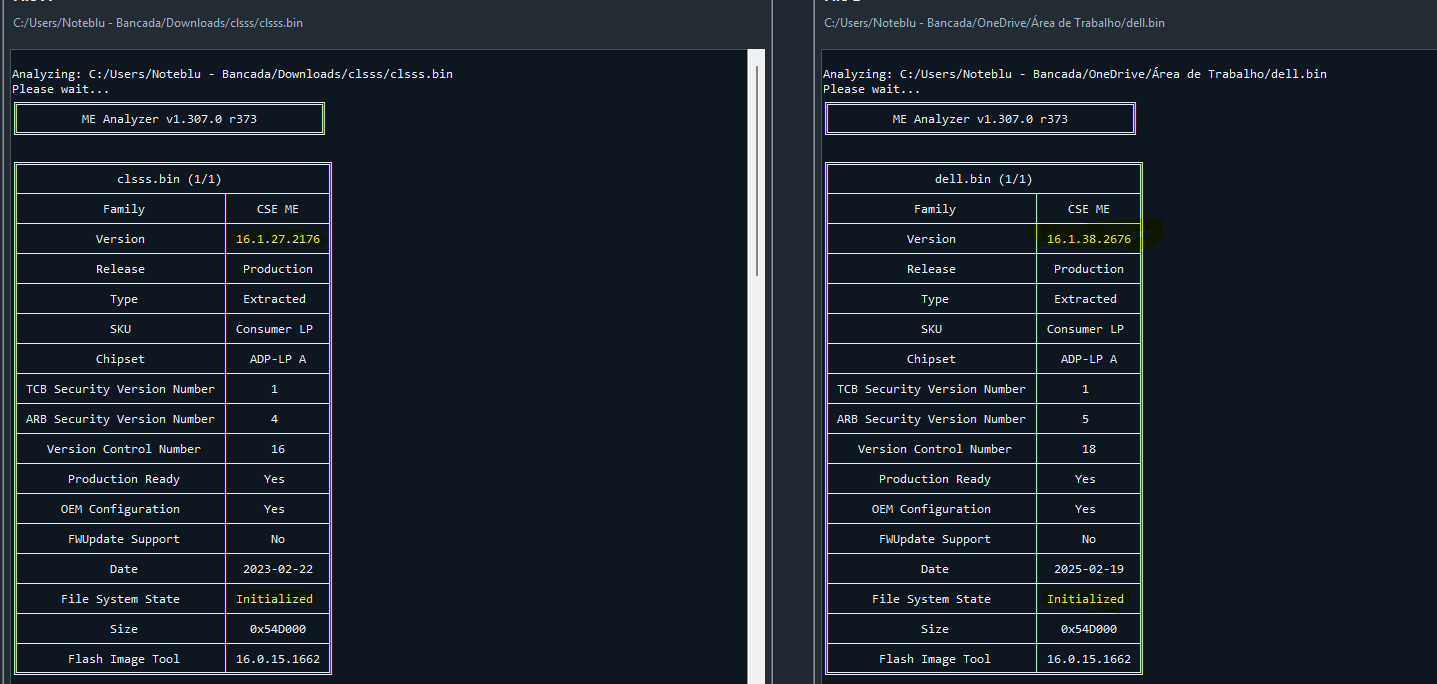This screenshot has height=684, width=1437.
Task: Click the ME Analyzer banner in left pane
Action: [169, 119]
